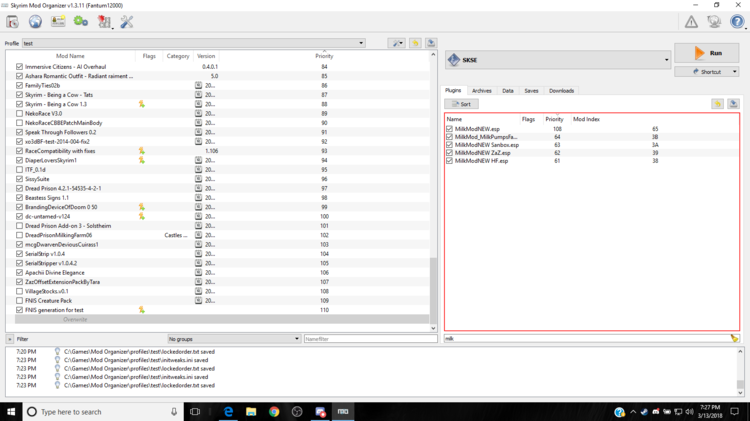Select the Overwrite row in the mod list
The image size is (750, 421).
point(222,319)
